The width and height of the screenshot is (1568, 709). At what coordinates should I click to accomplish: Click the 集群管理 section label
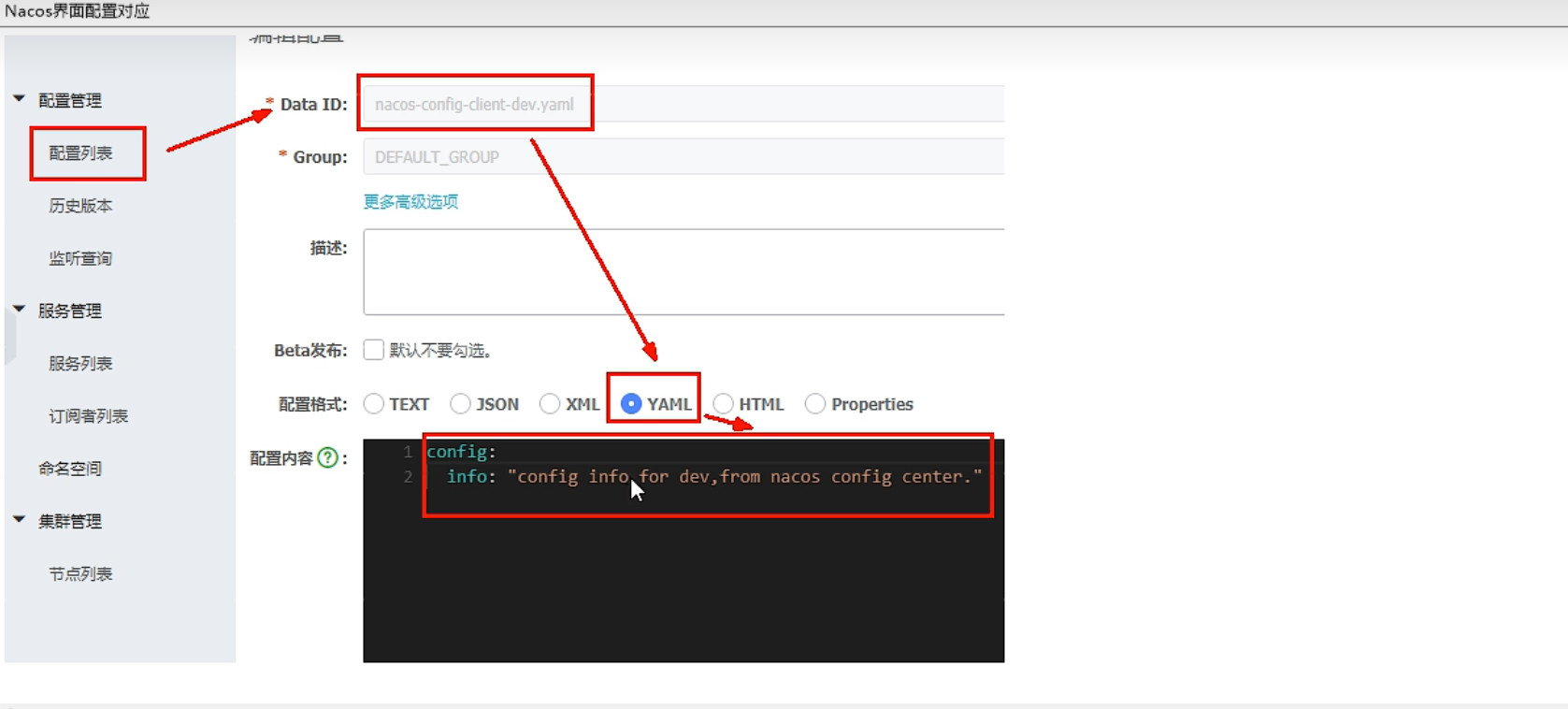70,521
